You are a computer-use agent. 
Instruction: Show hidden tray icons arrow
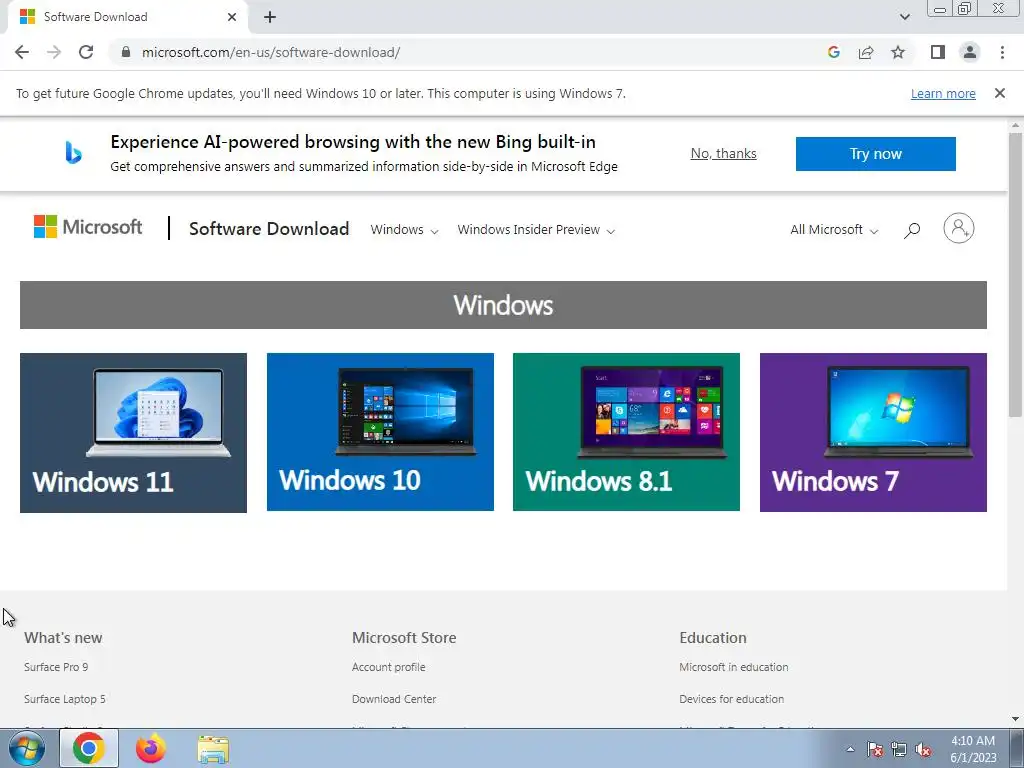pyautogui.click(x=850, y=749)
